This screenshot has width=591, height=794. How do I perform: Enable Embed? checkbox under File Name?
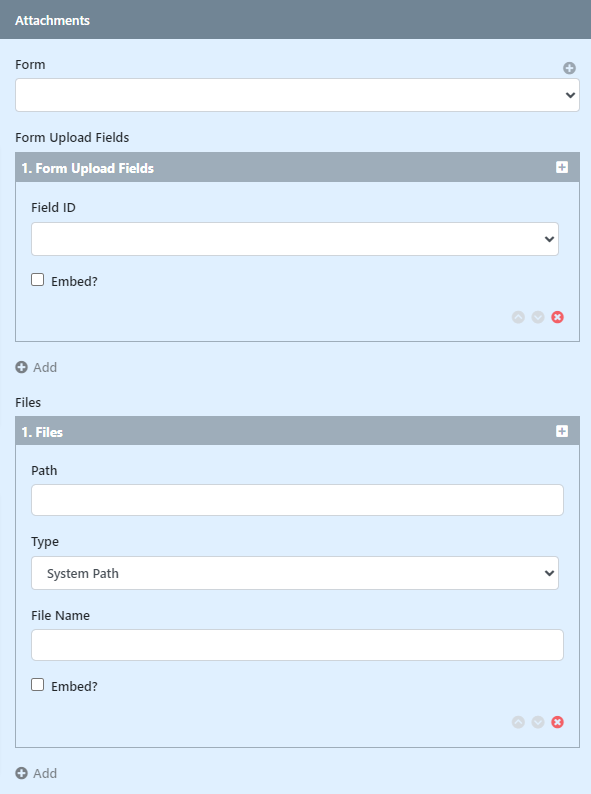coord(37,685)
